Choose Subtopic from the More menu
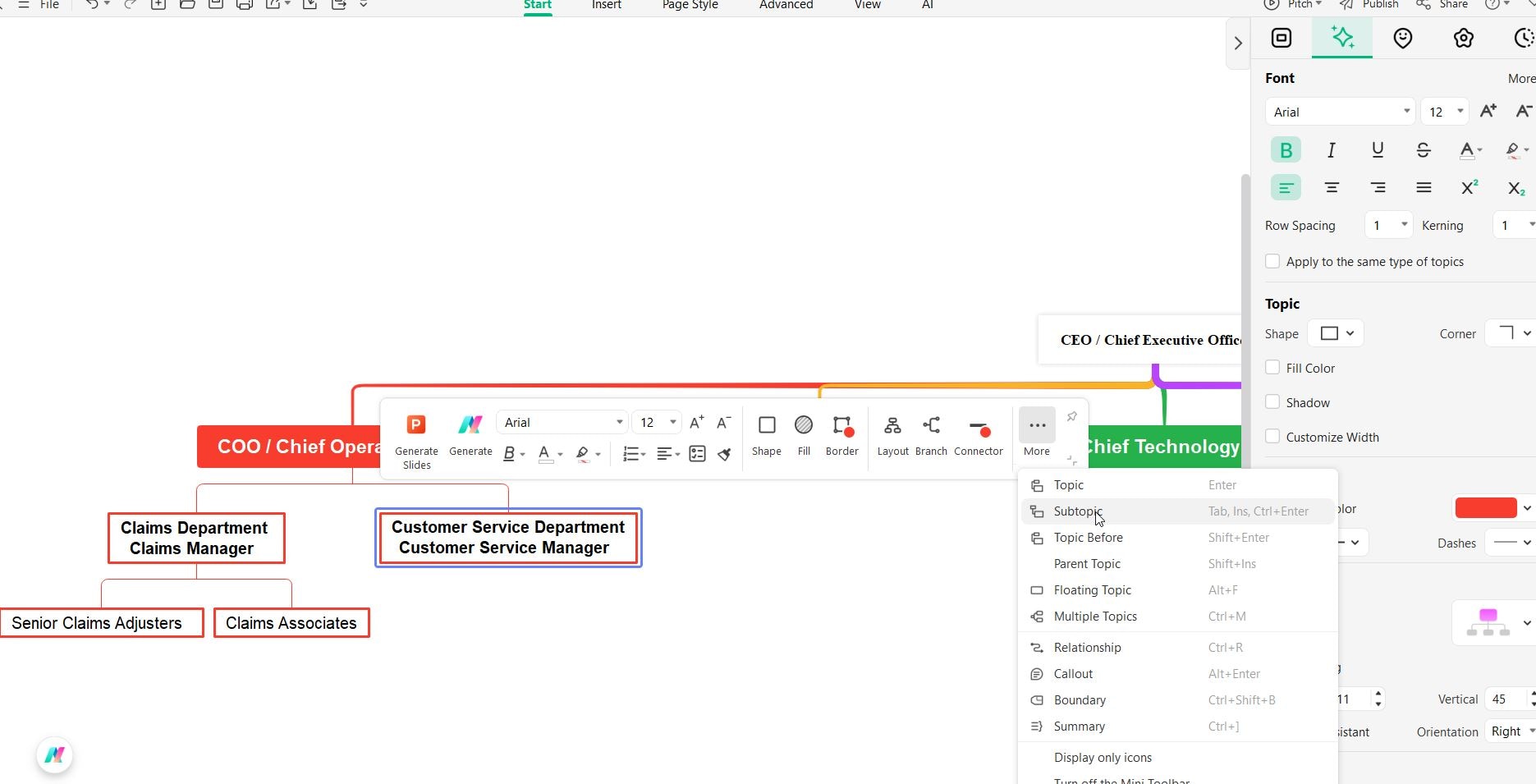The height and width of the screenshot is (784, 1536). click(1177, 511)
